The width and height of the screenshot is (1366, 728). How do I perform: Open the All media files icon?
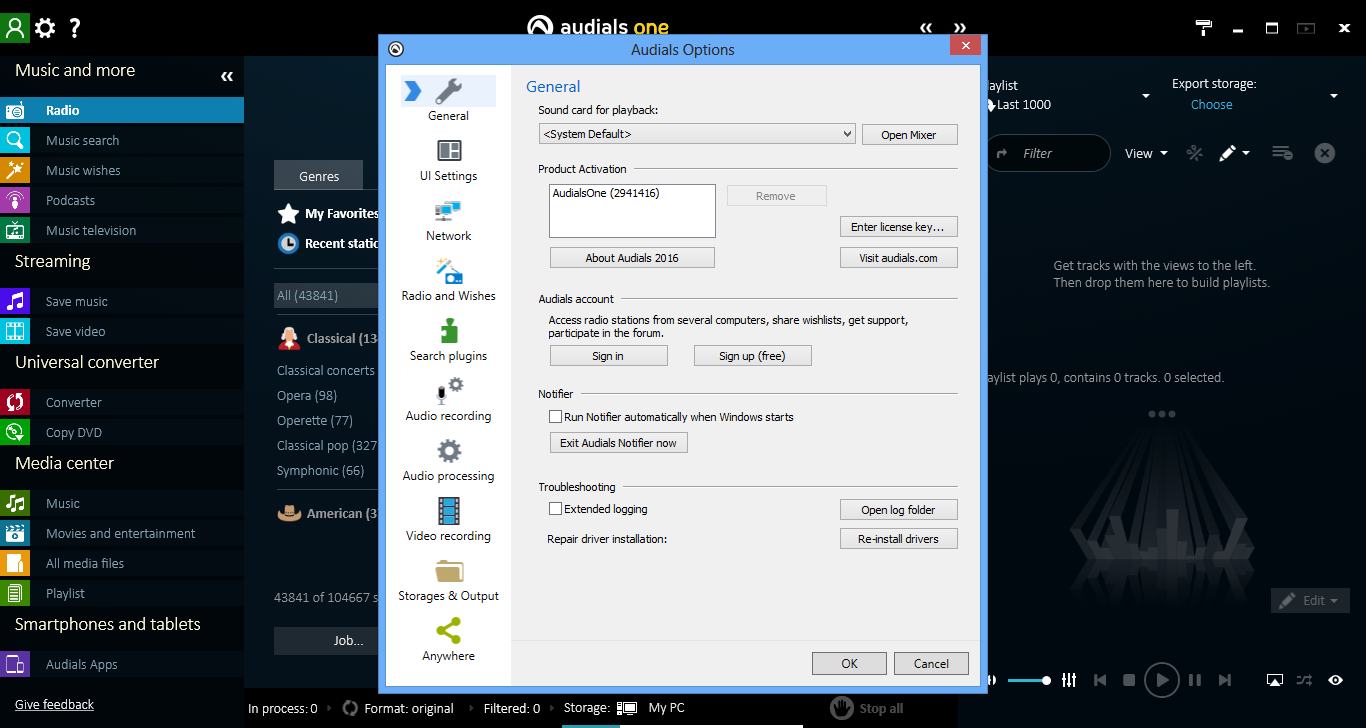15,563
